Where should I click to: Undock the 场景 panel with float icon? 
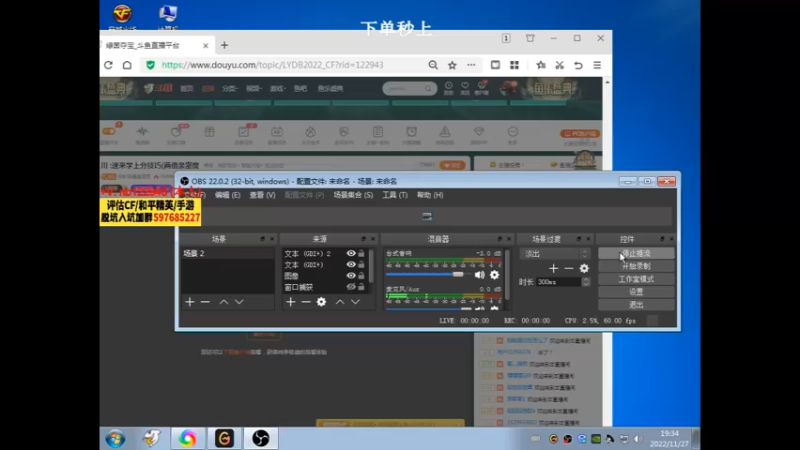pyautogui.click(x=262, y=239)
